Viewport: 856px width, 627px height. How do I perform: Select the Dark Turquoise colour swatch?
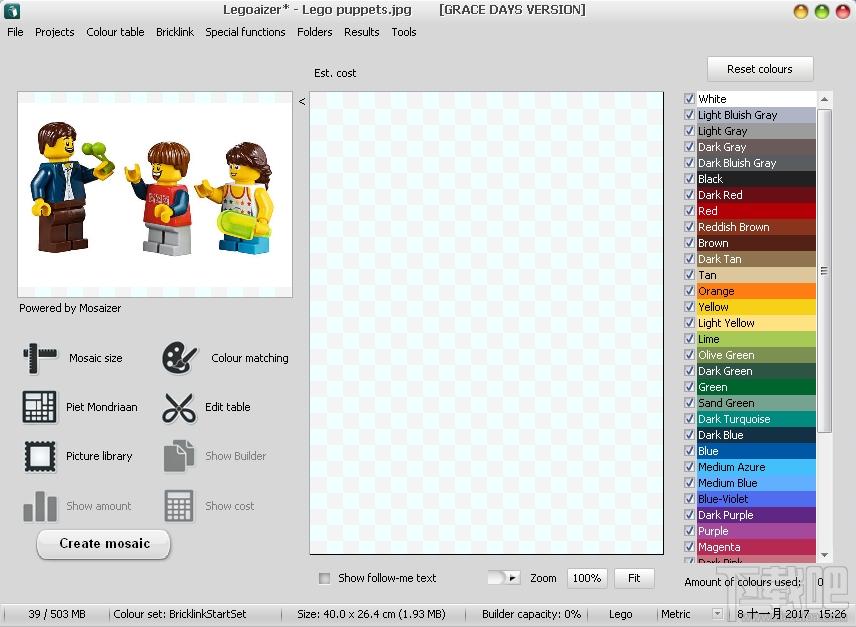(756, 419)
